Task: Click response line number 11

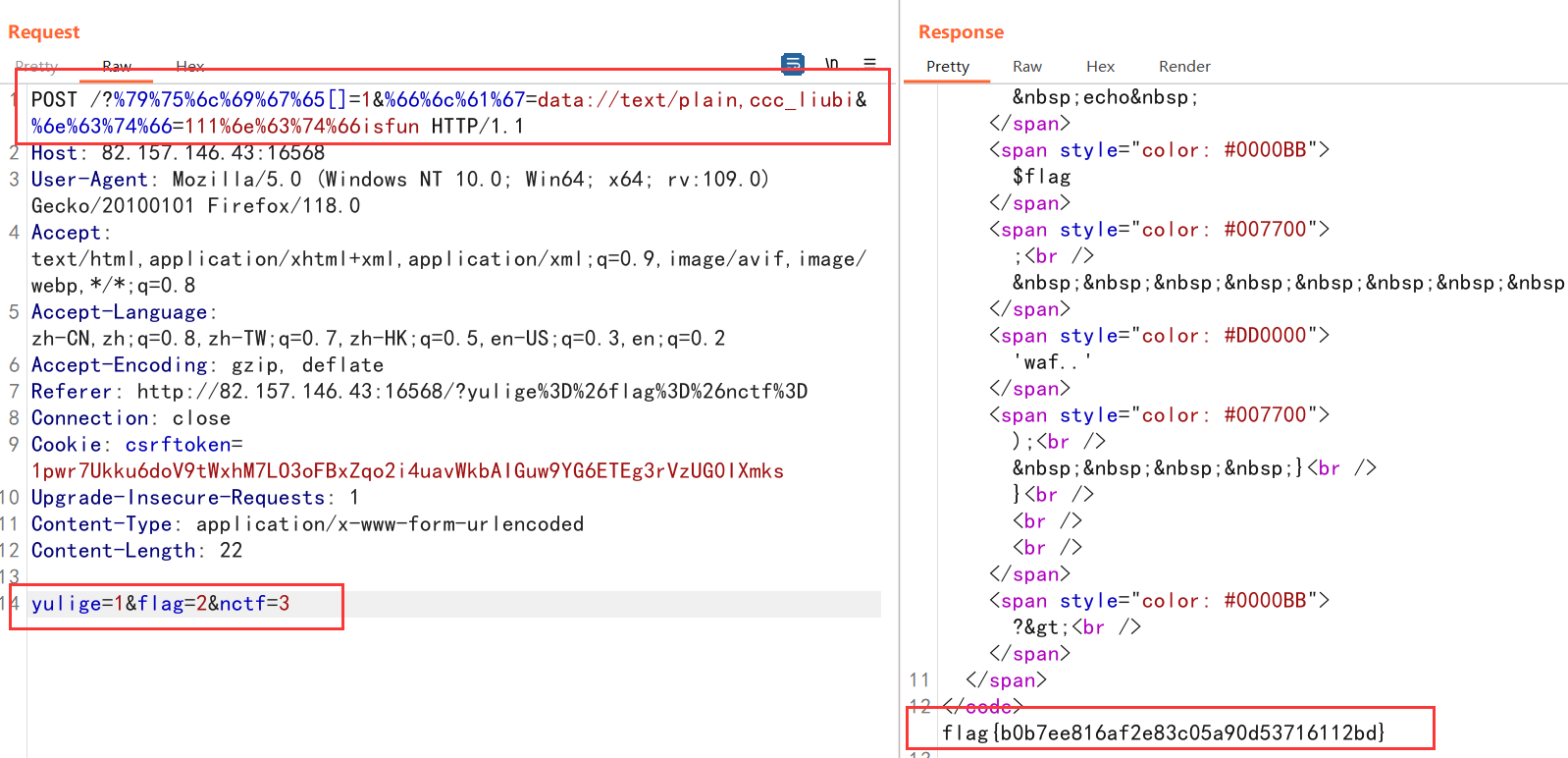Action: pos(918,680)
